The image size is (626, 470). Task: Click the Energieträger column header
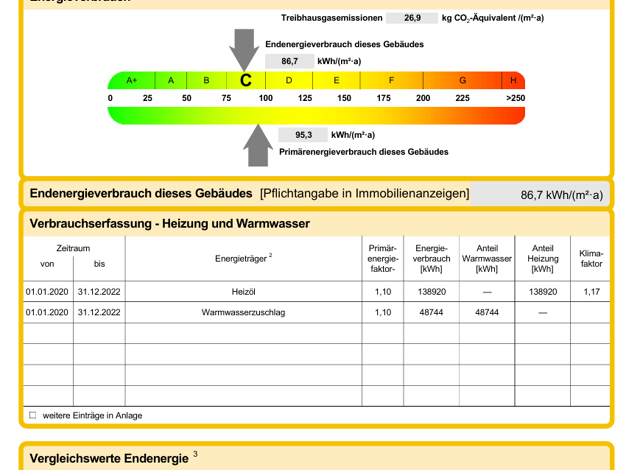243,258
